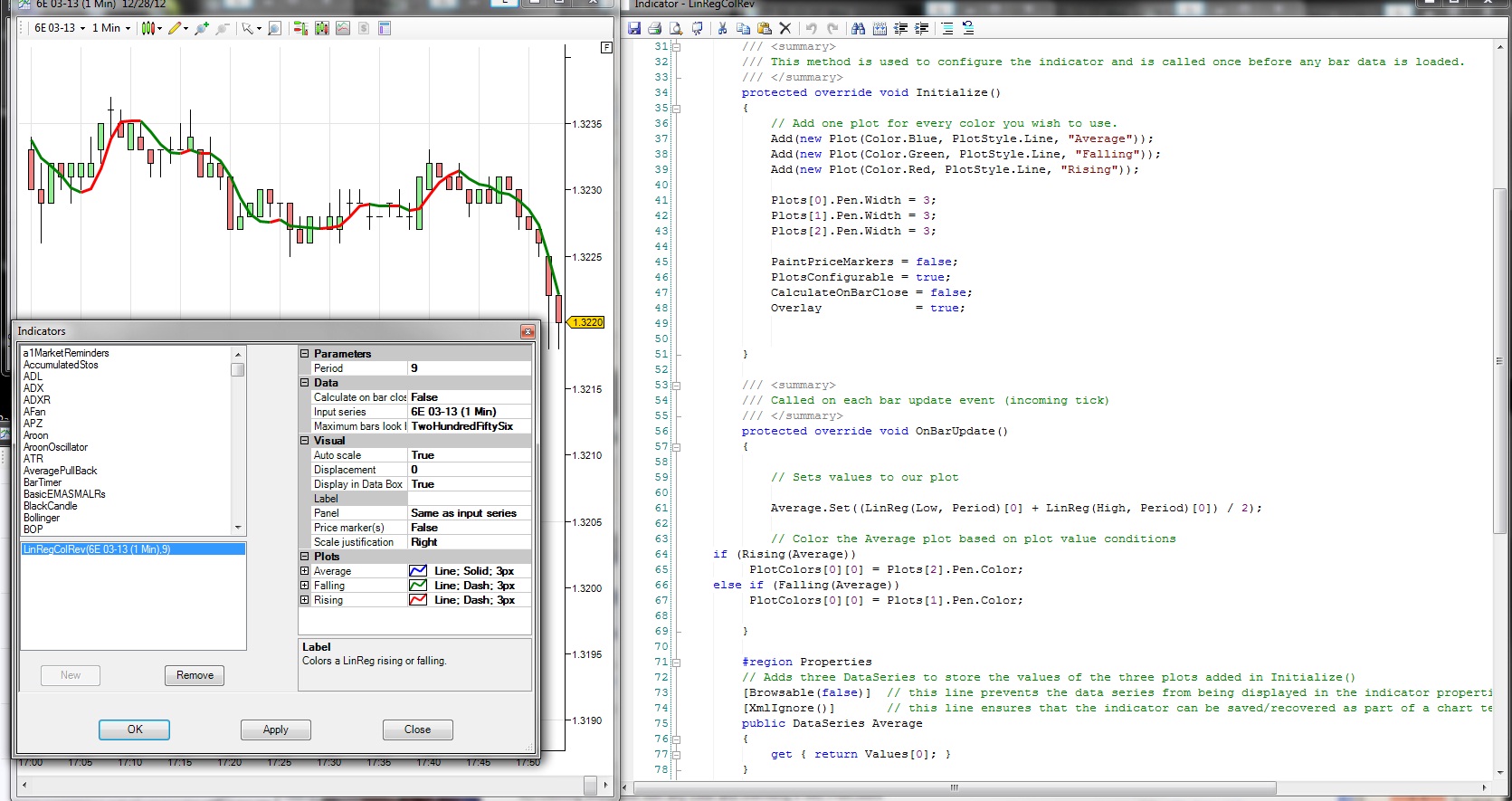Select ADX in the indicators list
This screenshot has width=1512, height=801.
[x=33, y=388]
